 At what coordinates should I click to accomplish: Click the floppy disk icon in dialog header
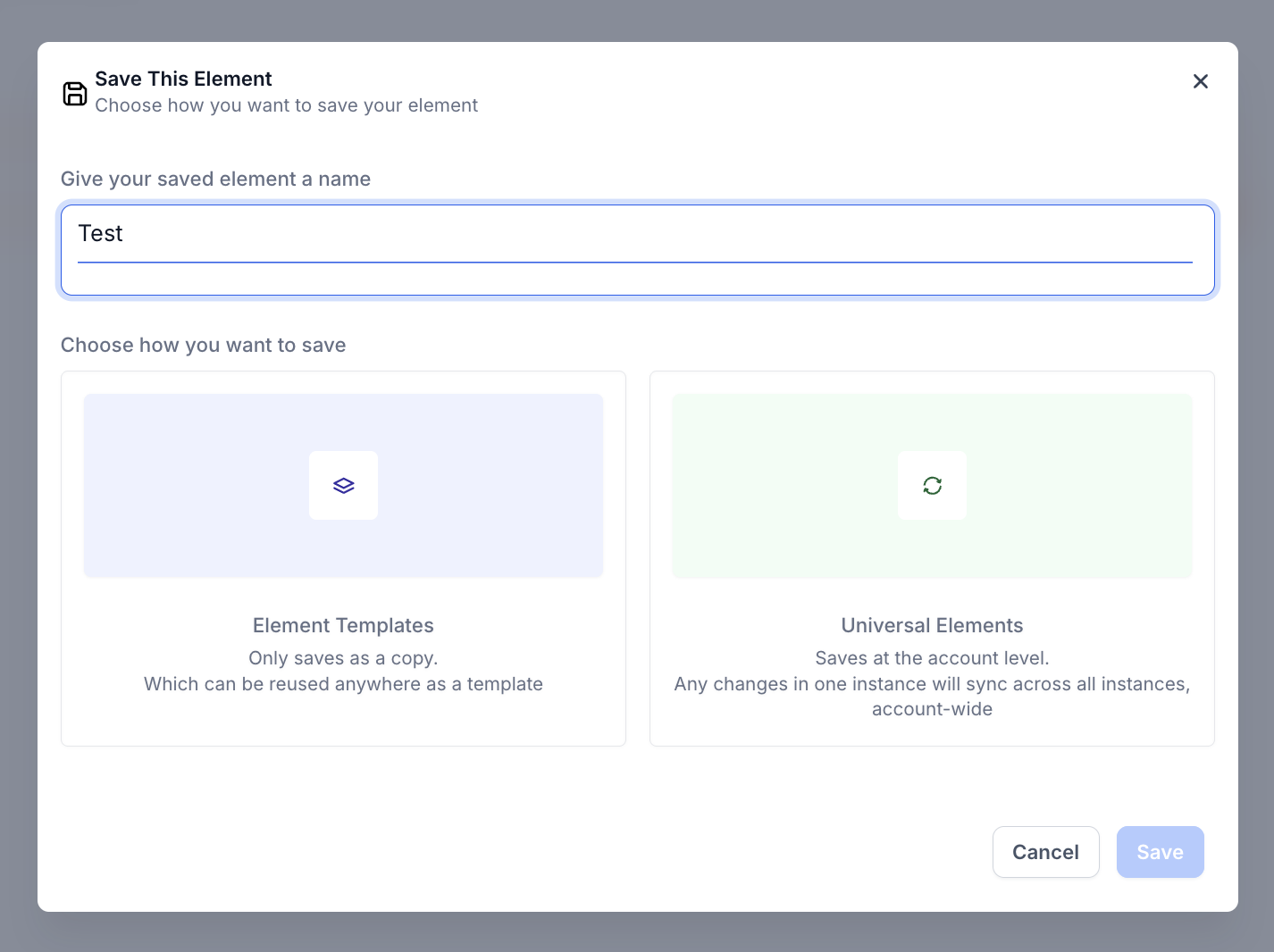click(75, 93)
